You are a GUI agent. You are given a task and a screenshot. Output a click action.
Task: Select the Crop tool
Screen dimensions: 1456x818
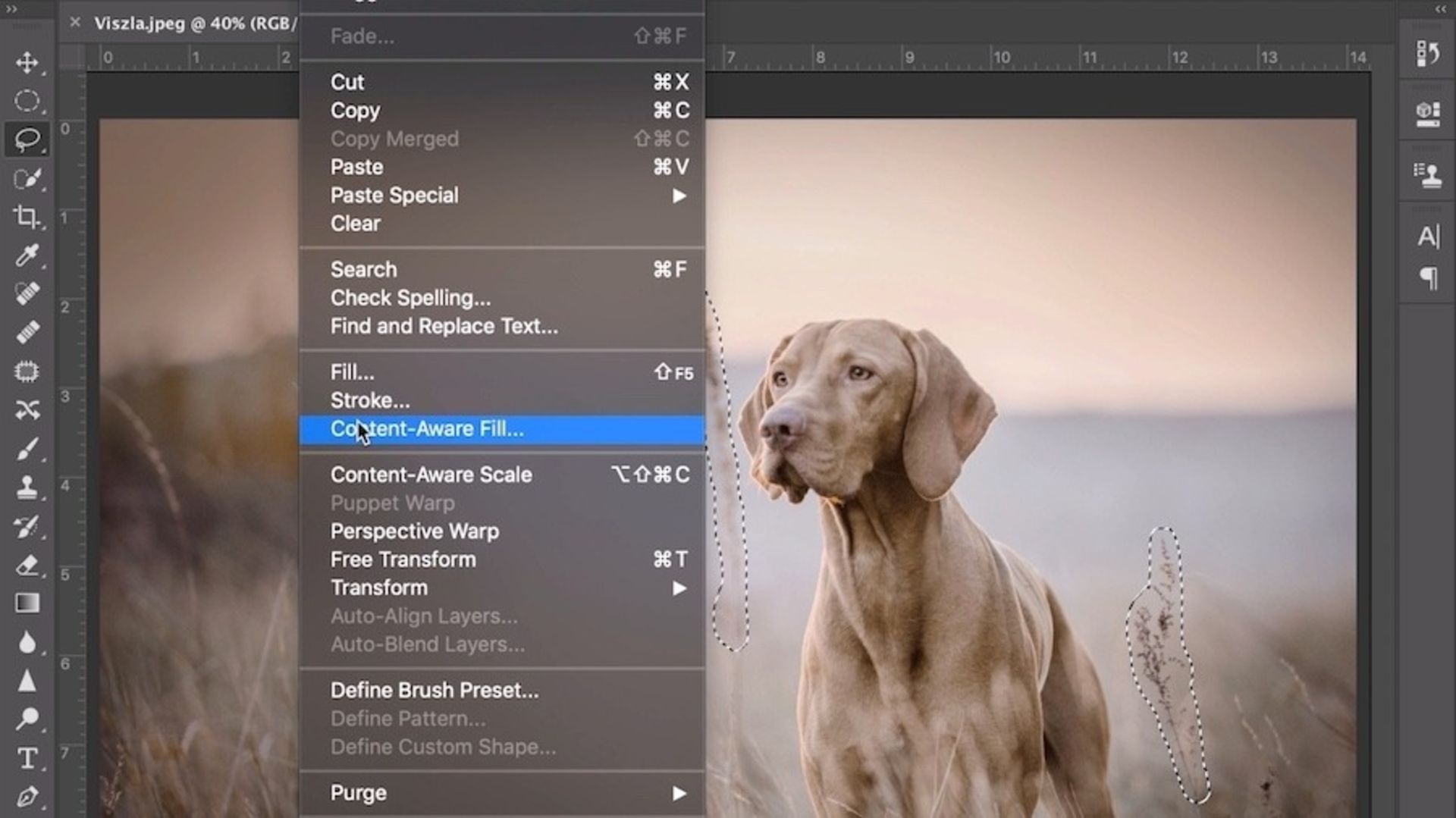tap(27, 217)
